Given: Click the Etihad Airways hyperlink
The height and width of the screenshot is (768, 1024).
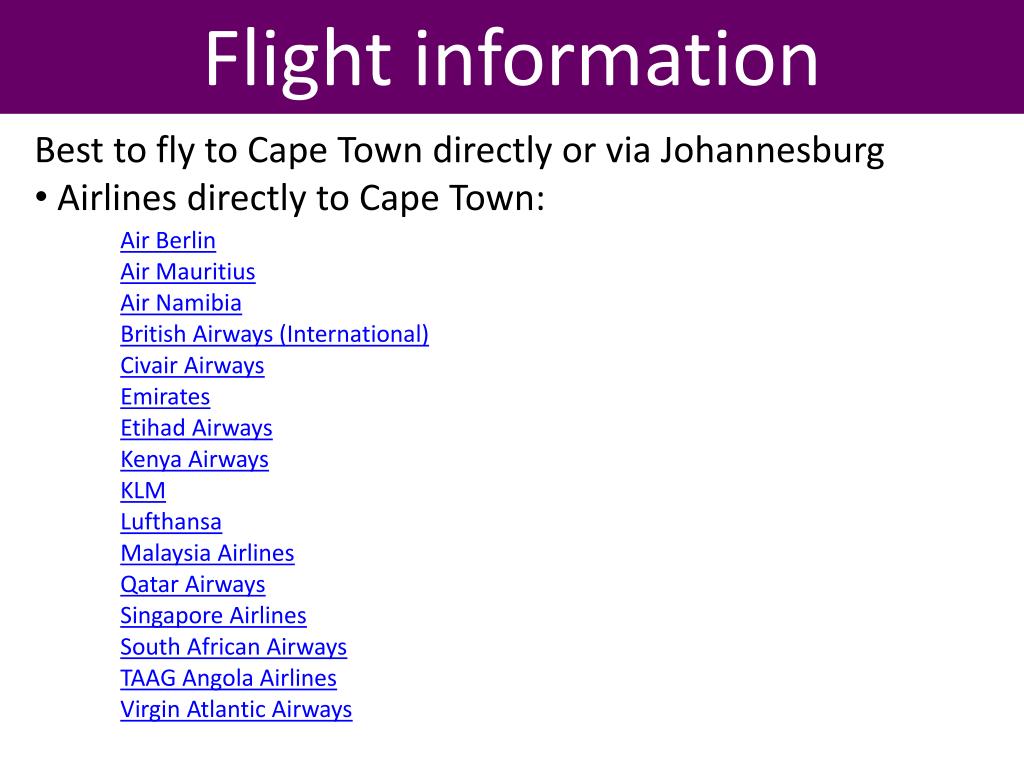Looking at the screenshot, I should click(x=196, y=428).
